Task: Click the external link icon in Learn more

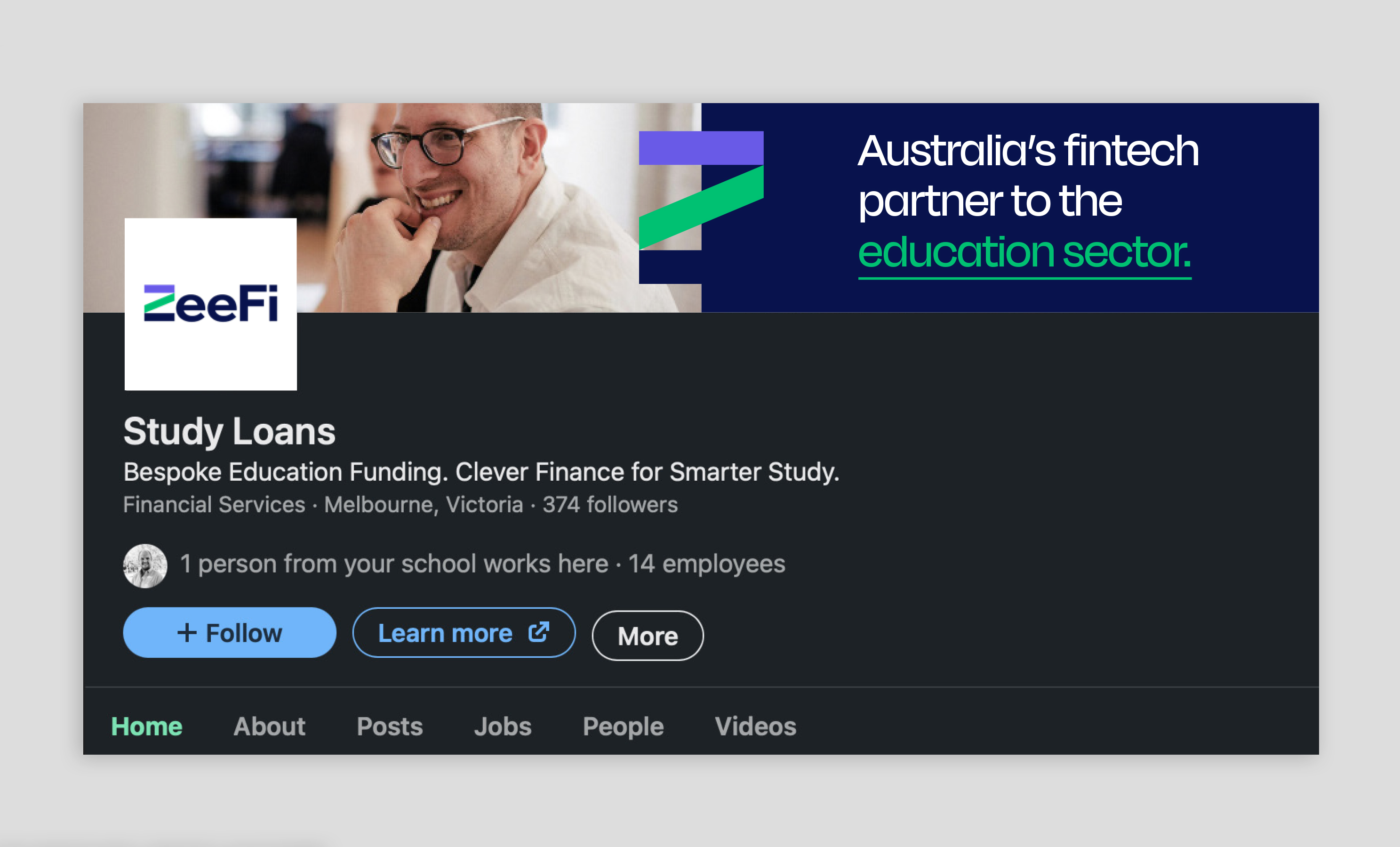Action: (x=539, y=632)
